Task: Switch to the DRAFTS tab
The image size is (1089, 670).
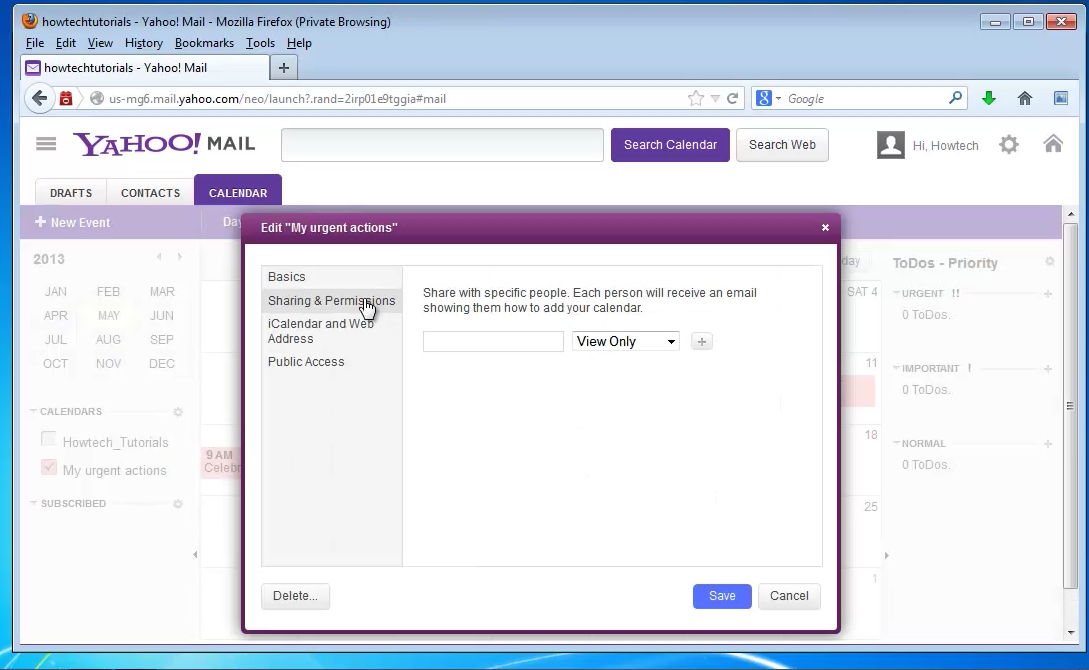Action: point(71,193)
